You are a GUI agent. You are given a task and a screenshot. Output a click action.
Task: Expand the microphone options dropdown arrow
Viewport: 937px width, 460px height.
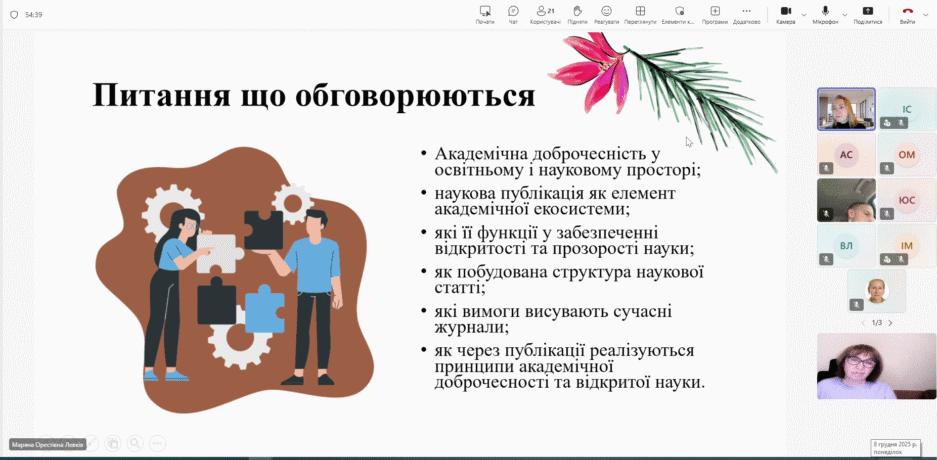pos(845,14)
